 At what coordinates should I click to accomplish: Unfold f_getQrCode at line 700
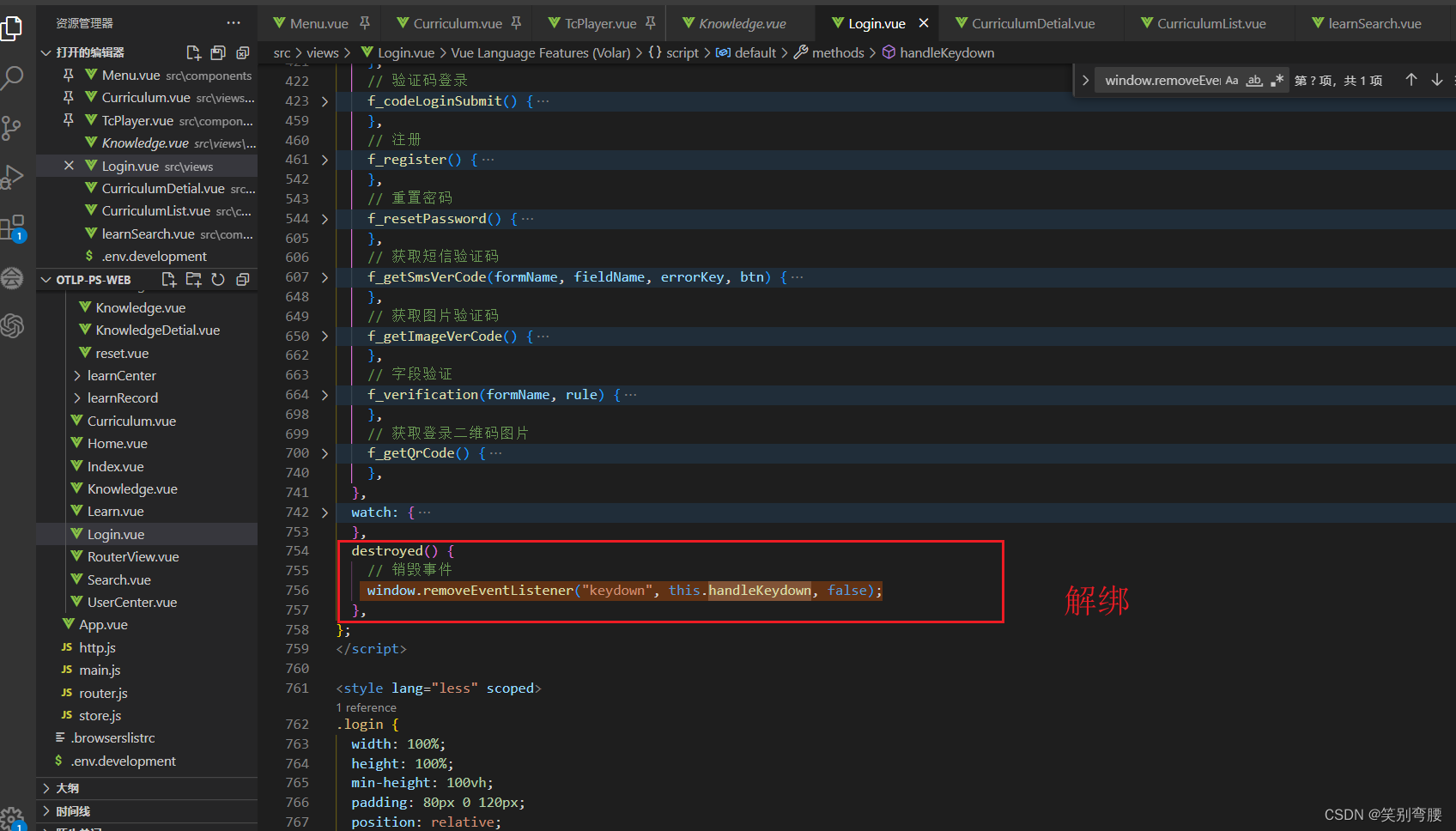(325, 453)
